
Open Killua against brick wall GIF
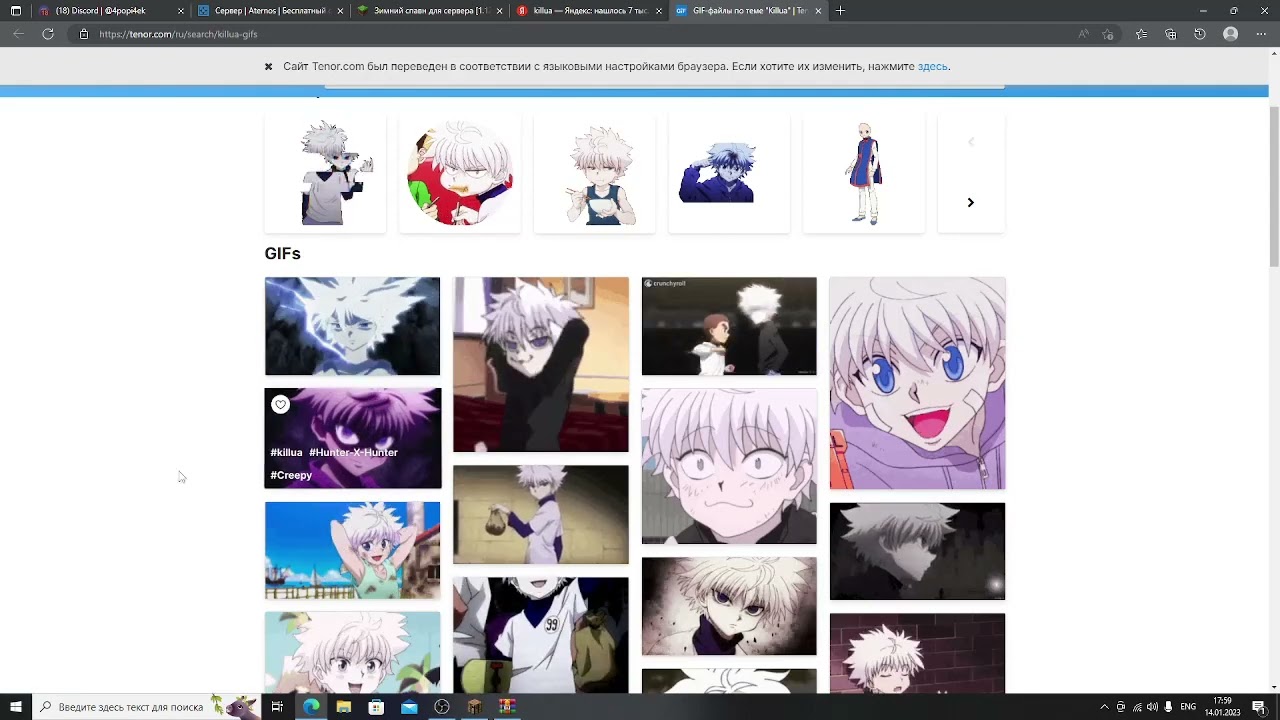point(917,653)
